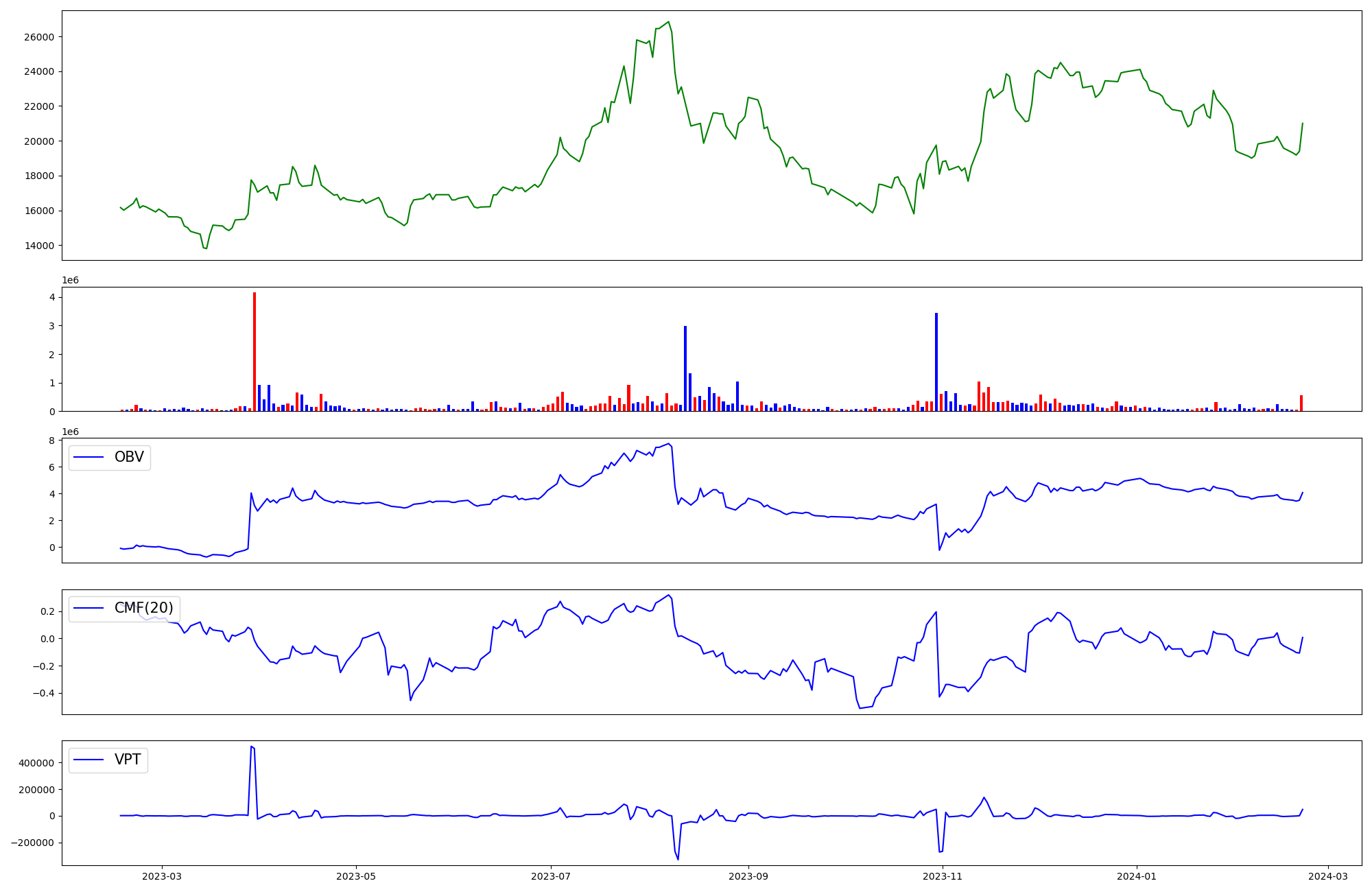
Task: Click the tallest blue volume bar near 2023-11
Action: tap(936, 362)
